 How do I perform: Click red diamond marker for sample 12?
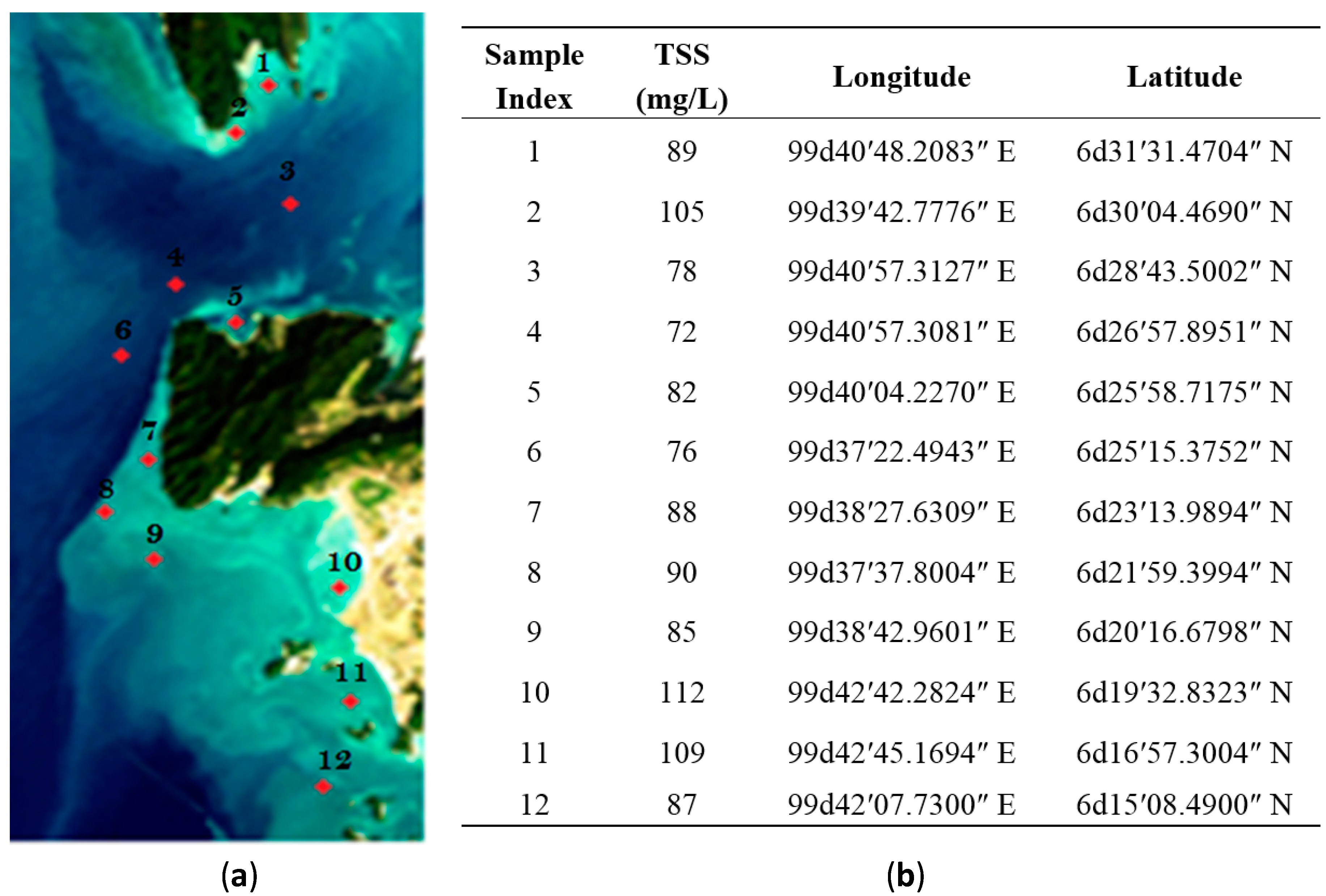(323, 786)
